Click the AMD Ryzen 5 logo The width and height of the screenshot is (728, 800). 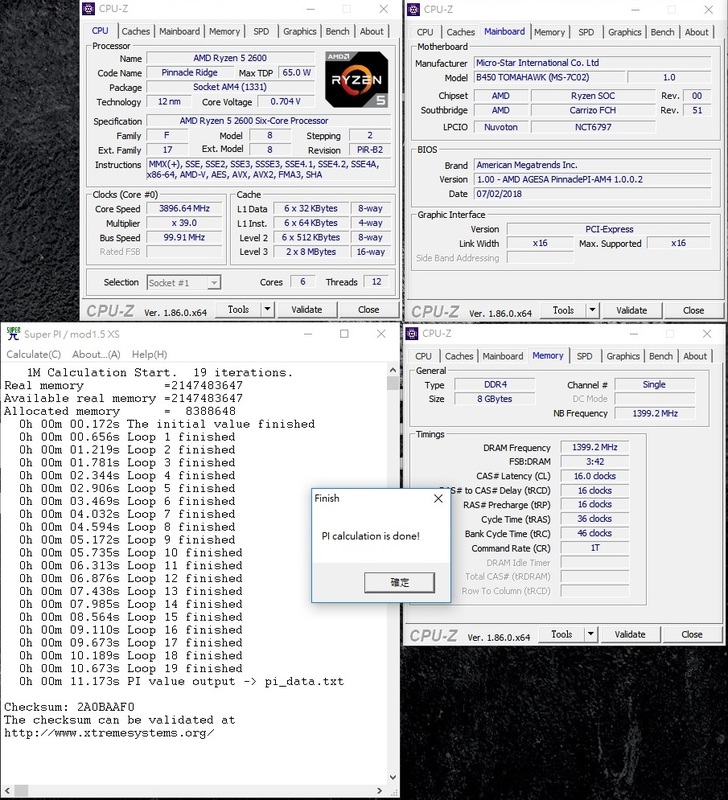353,78
